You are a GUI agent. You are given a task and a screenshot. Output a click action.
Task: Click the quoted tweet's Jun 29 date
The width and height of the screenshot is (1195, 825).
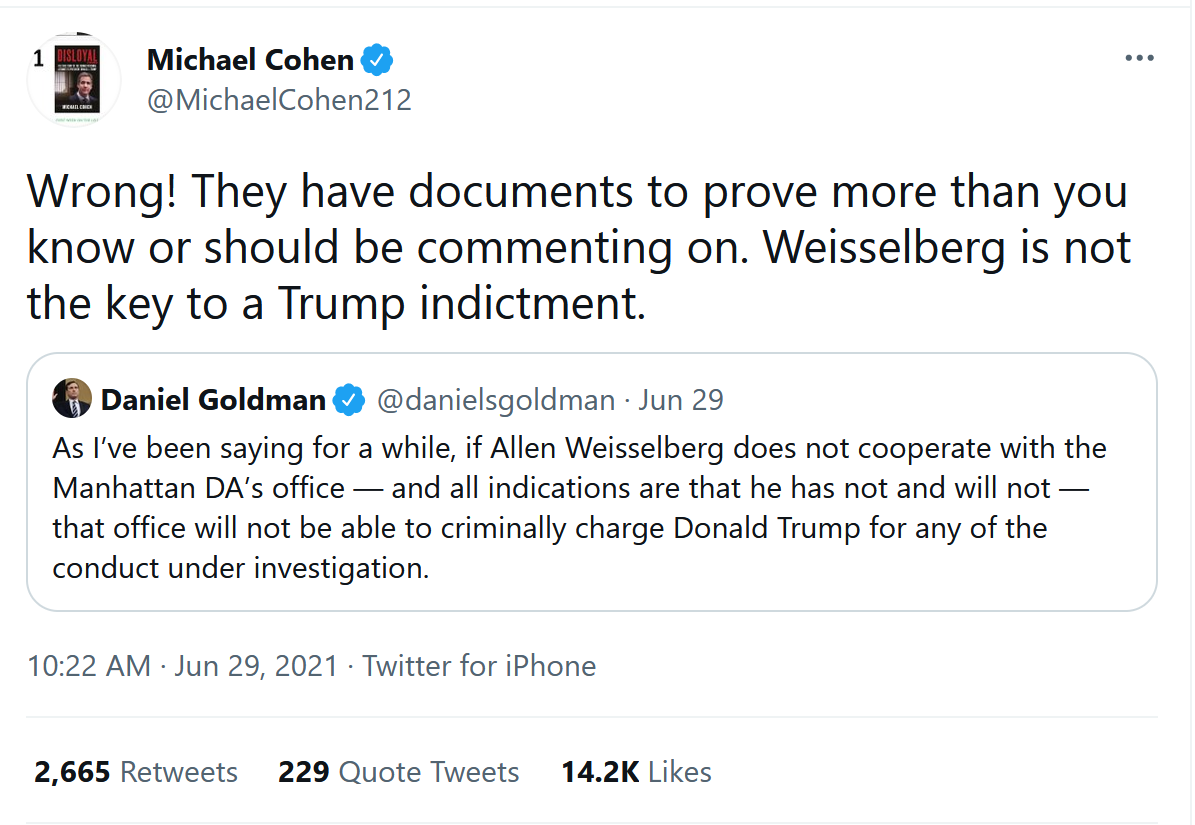[680, 401]
